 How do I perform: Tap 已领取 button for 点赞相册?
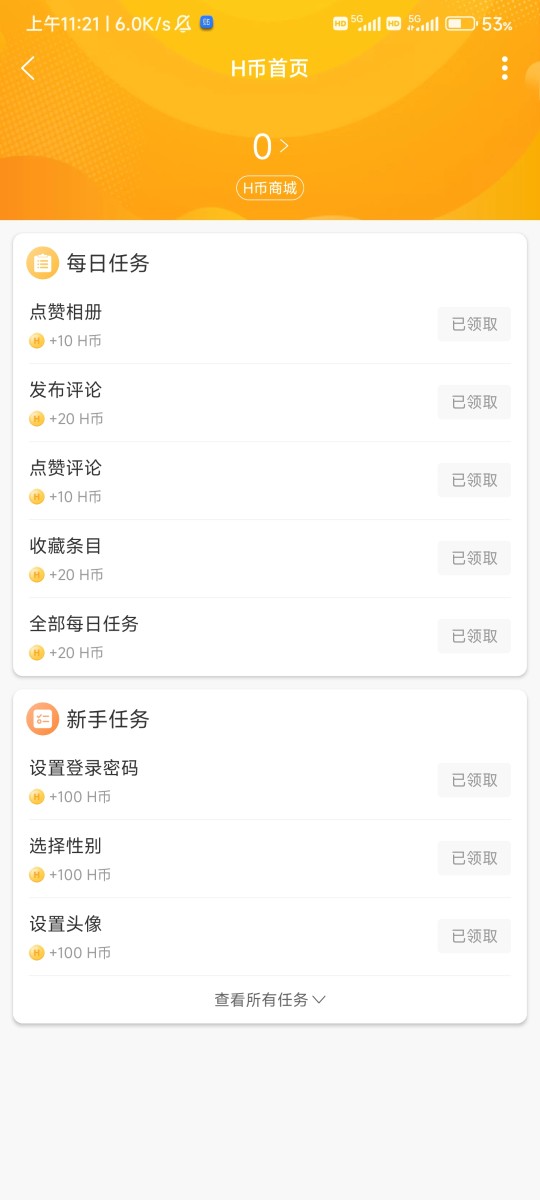pyautogui.click(x=474, y=324)
